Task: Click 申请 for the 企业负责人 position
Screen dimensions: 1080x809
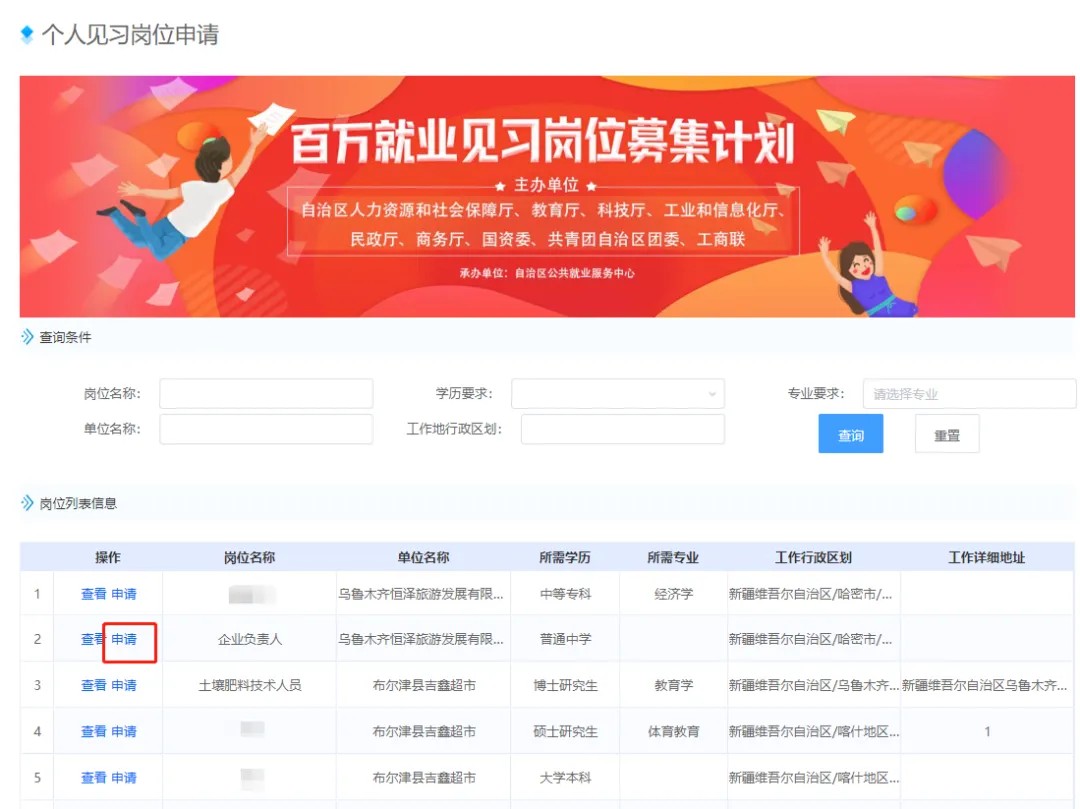Action: 124,640
